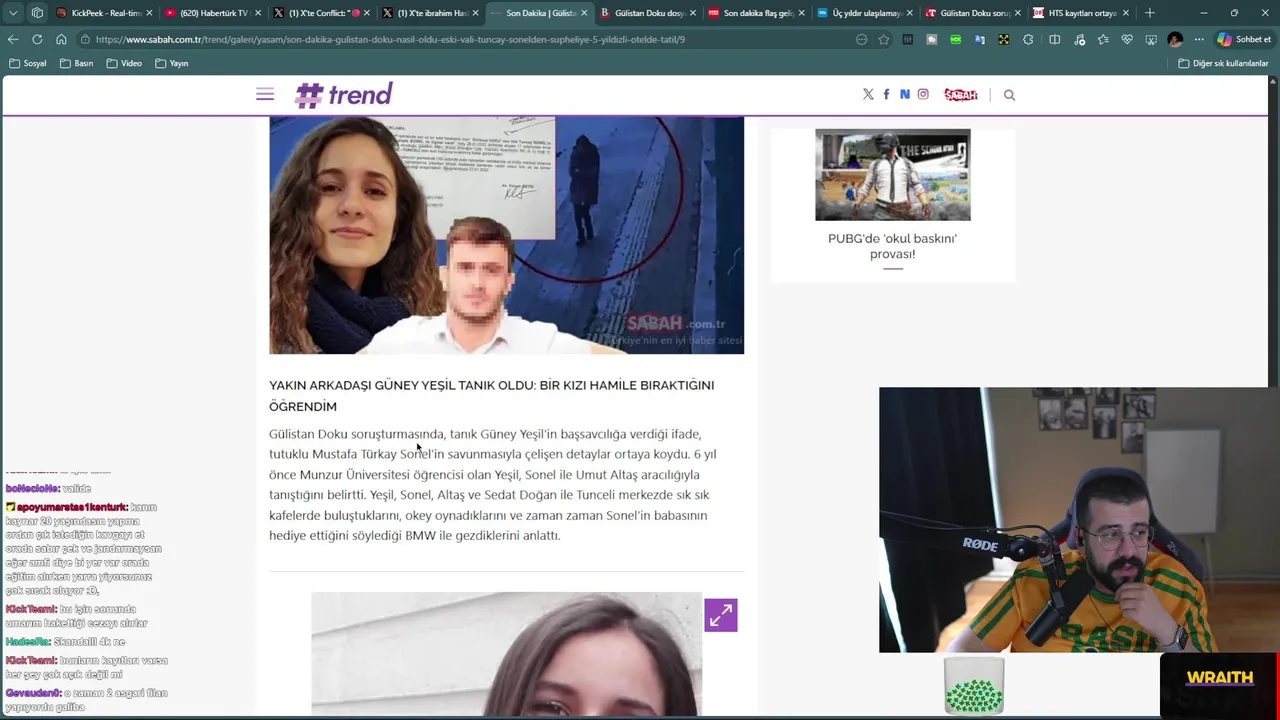1280x720 pixels.
Task: Open the screenshot capture icon
Action: coord(1151,39)
